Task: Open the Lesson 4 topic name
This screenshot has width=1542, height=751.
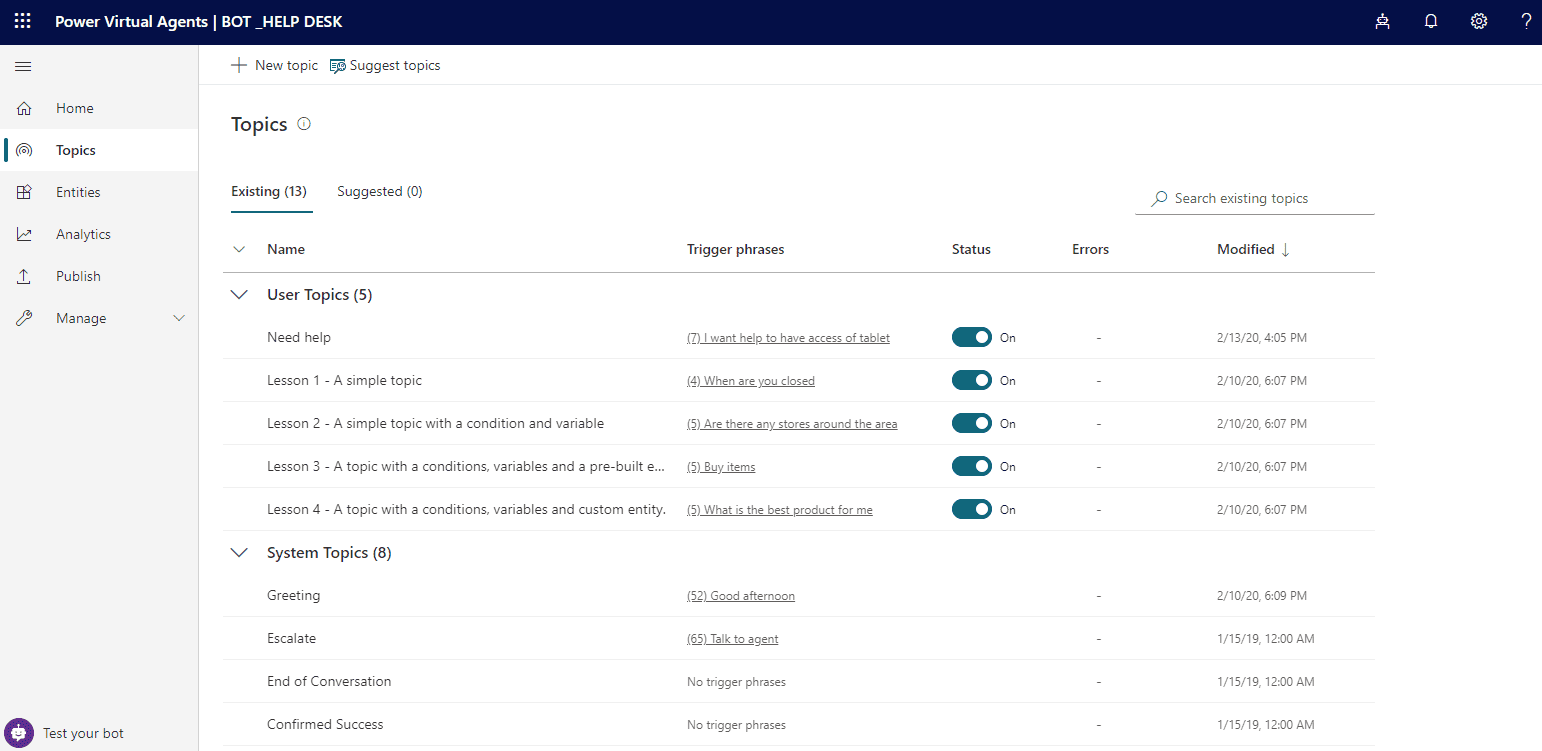Action: click(466, 509)
